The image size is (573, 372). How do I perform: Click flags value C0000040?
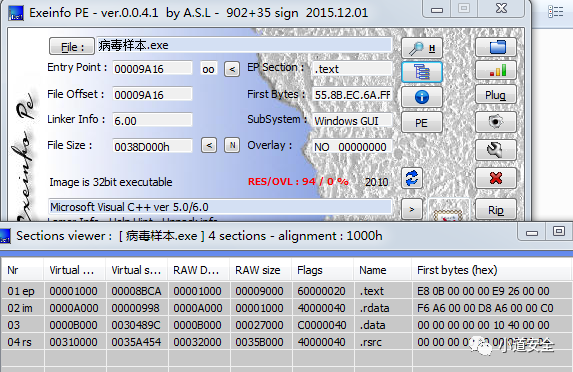pos(321,325)
